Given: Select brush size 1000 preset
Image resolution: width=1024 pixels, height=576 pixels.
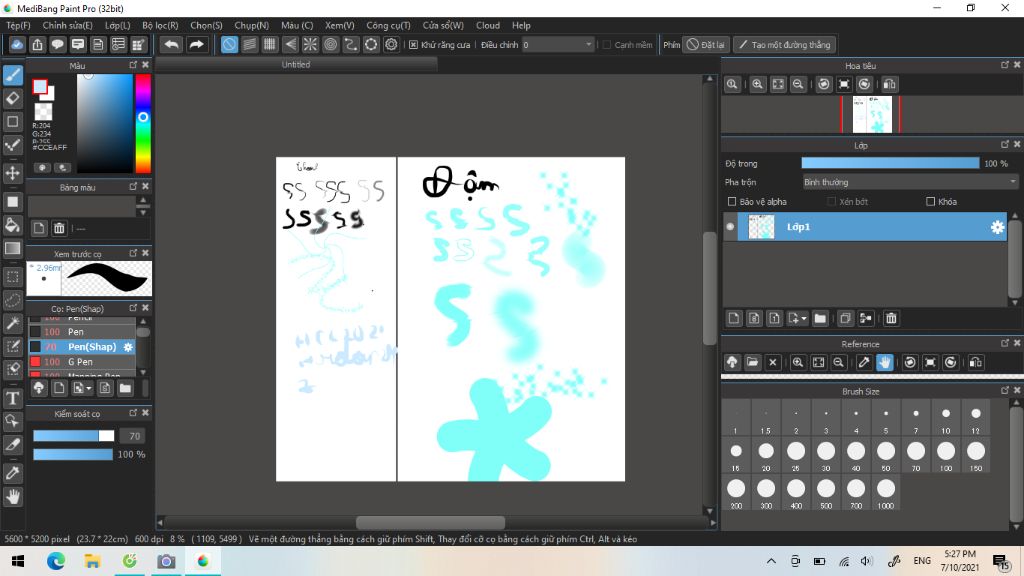Looking at the screenshot, I should [x=886, y=492].
